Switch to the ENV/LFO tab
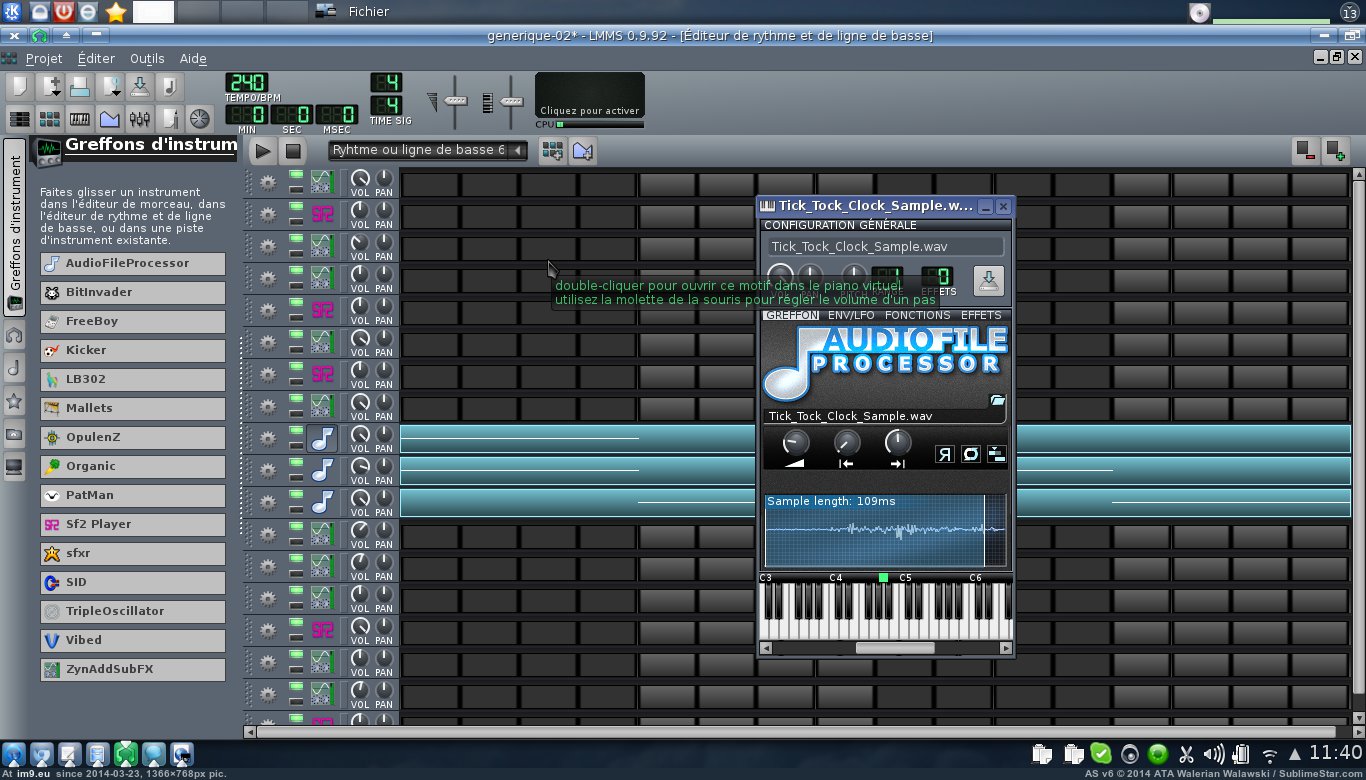This screenshot has height=780, width=1366. (x=850, y=315)
